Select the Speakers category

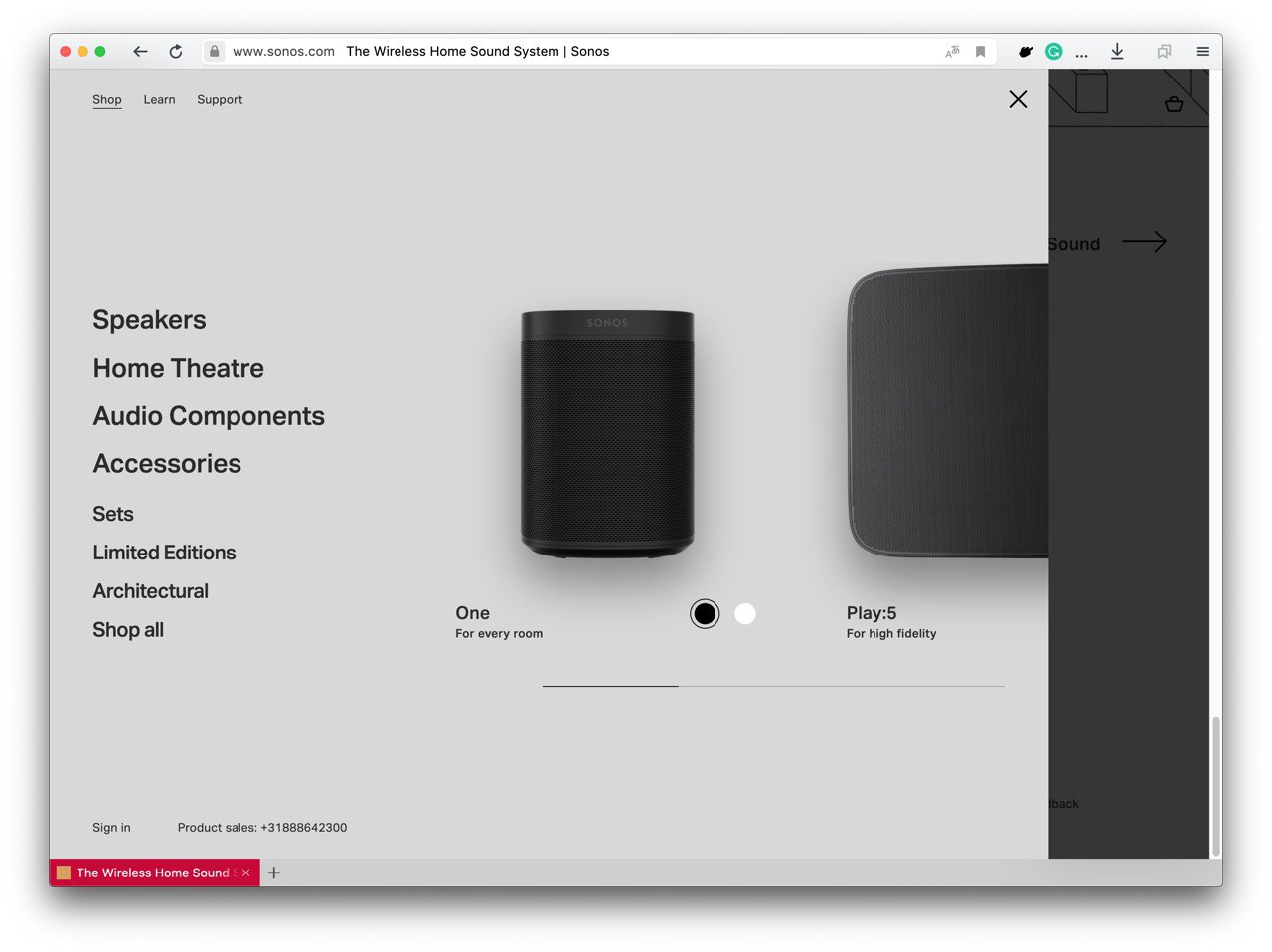point(149,320)
